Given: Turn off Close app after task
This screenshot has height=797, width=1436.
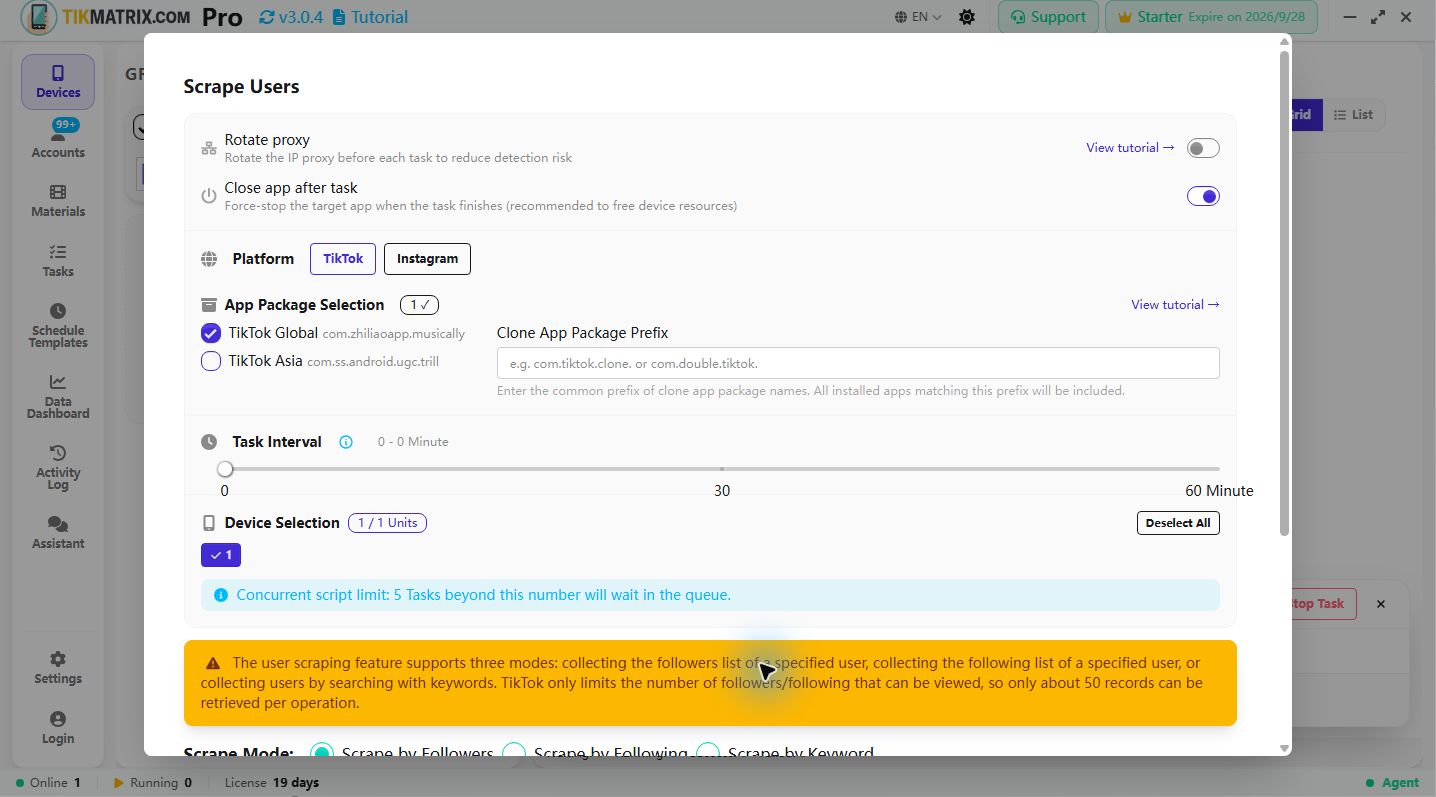Looking at the screenshot, I should 1203,197.
